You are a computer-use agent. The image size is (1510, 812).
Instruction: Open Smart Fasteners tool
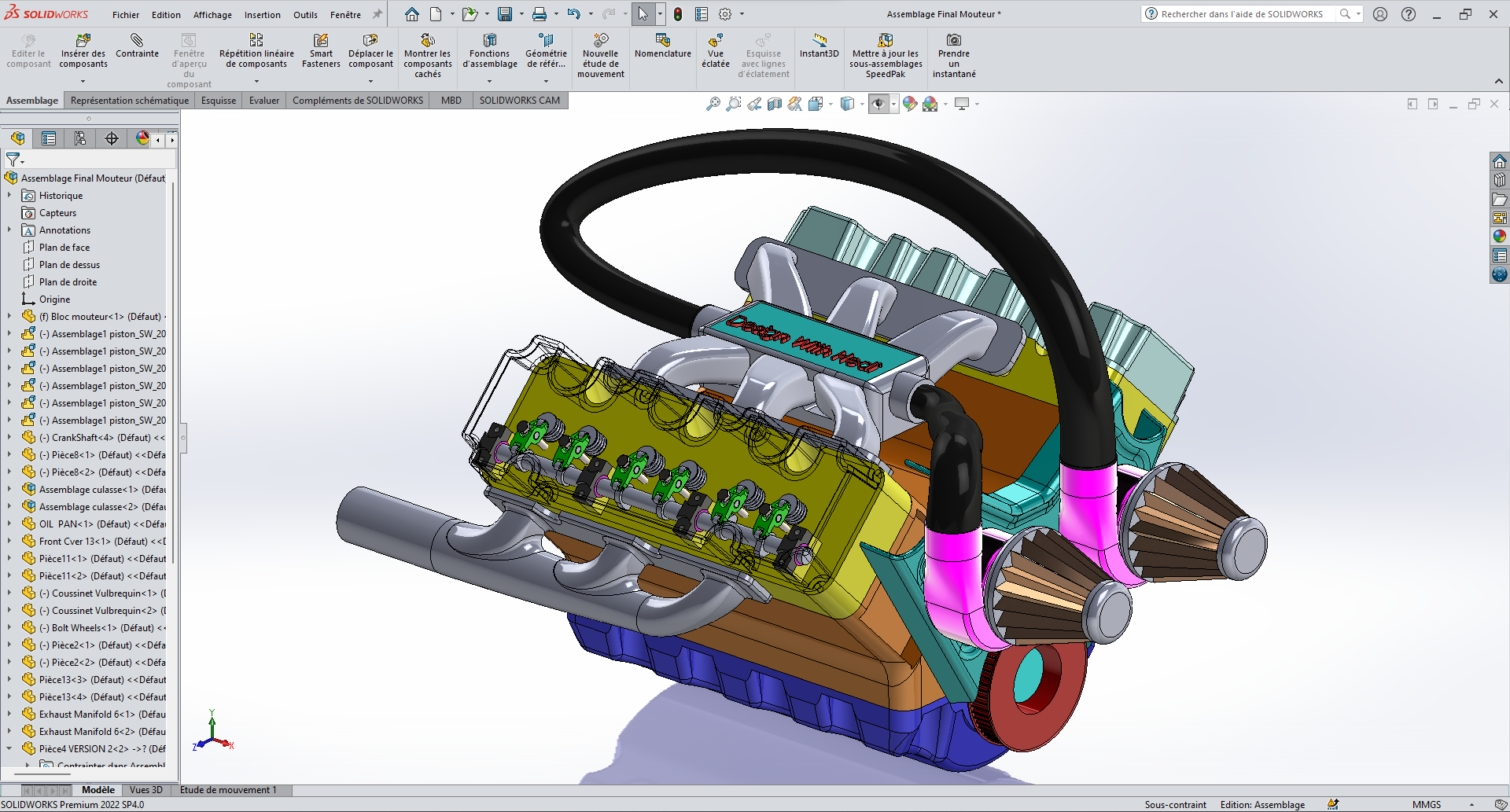pyautogui.click(x=321, y=41)
